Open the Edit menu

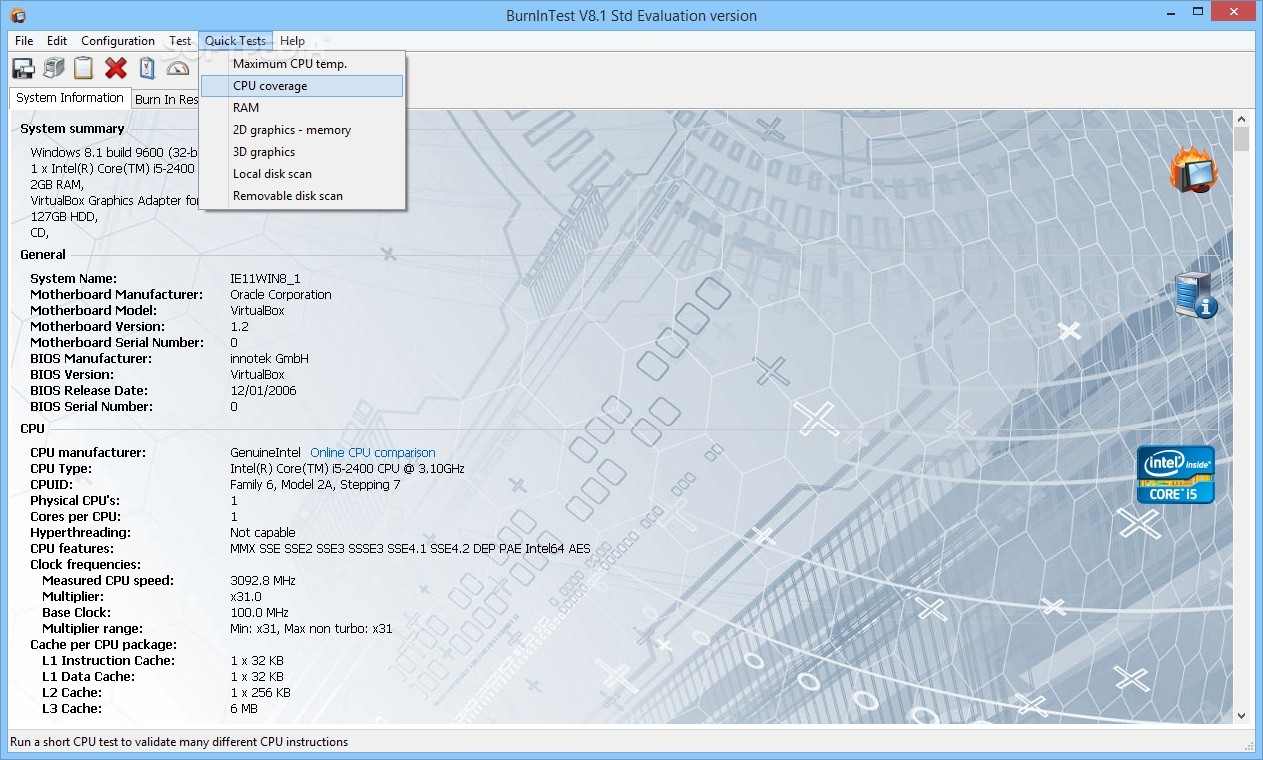(x=57, y=41)
